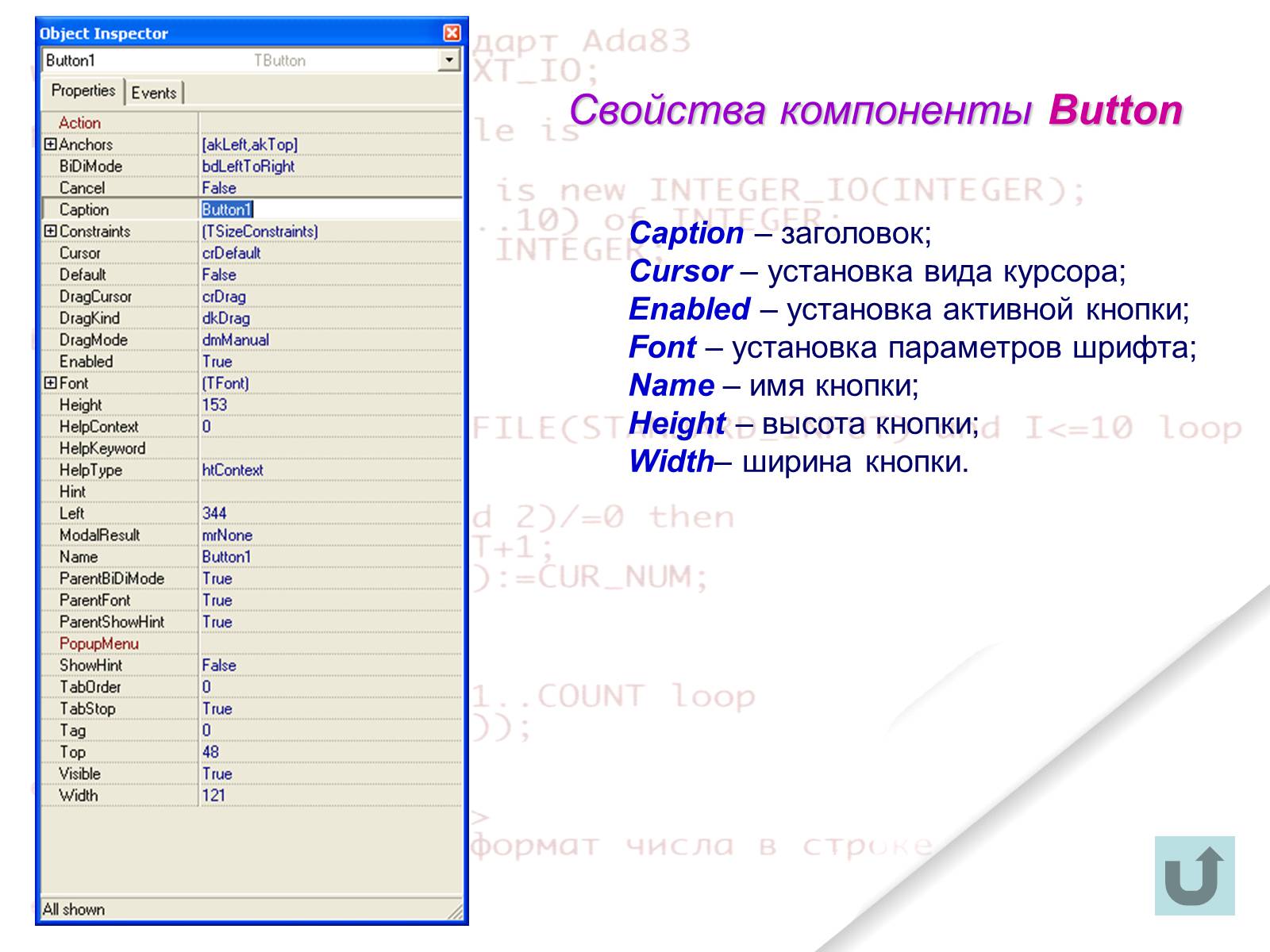The width and height of the screenshot is (1270, 952).
Task: Select the ParentShowHint property name
Action: [x=112, y=622]
